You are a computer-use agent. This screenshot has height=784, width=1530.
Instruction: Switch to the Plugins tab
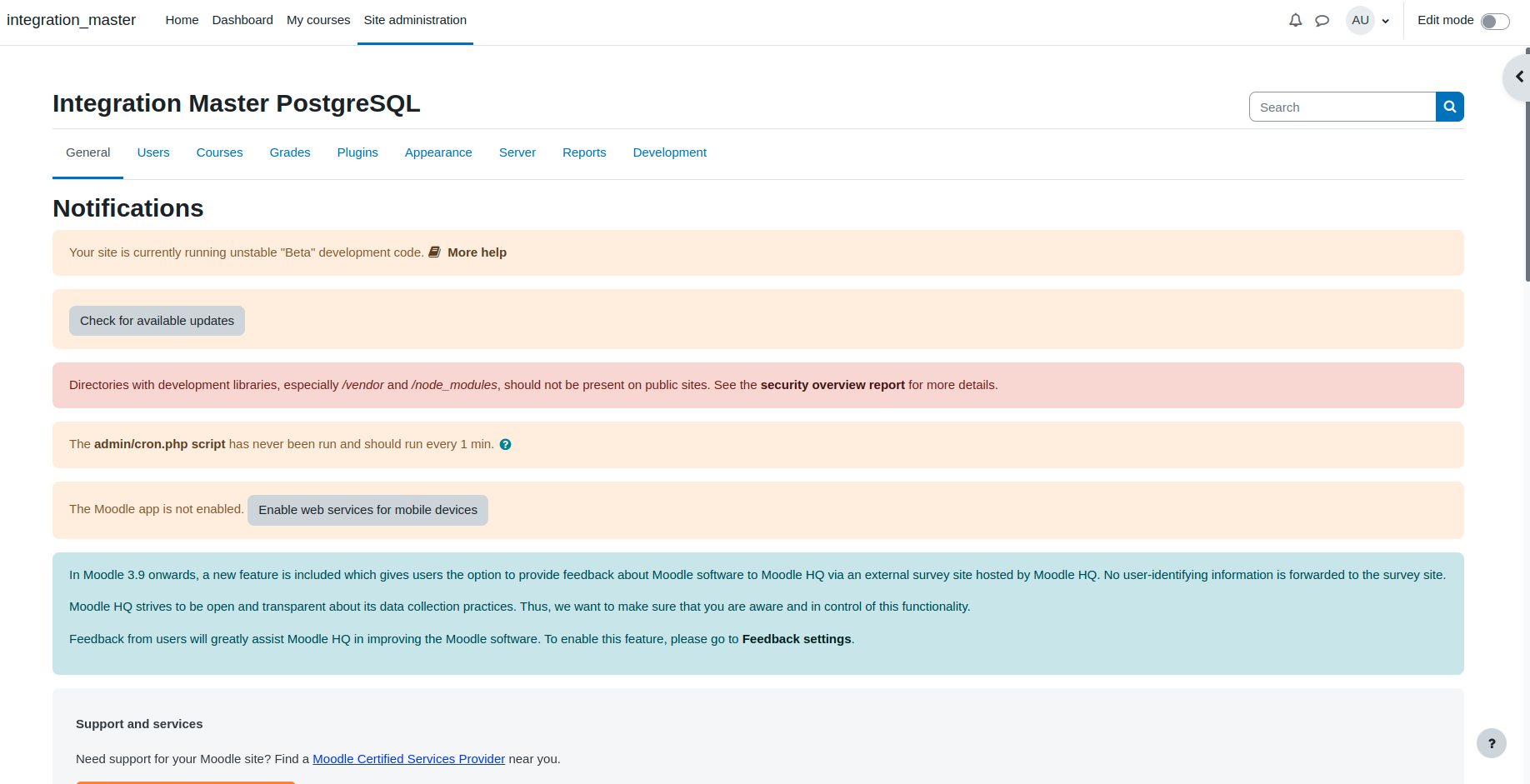pos(357,152)
